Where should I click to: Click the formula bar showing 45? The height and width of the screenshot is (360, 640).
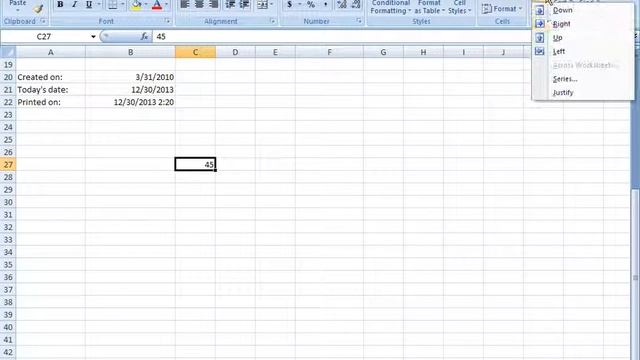[341, 37]
